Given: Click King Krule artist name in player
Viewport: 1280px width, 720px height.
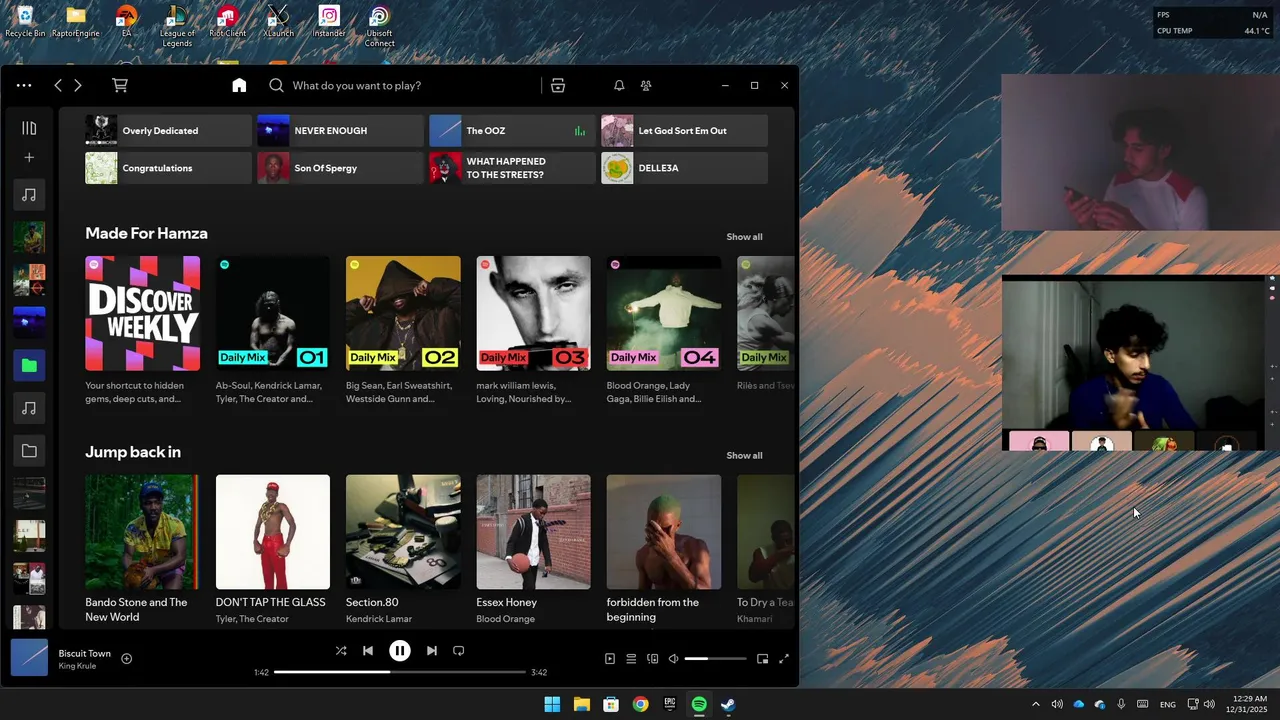Looking at the screenshot, I should (x=77, y=666).
